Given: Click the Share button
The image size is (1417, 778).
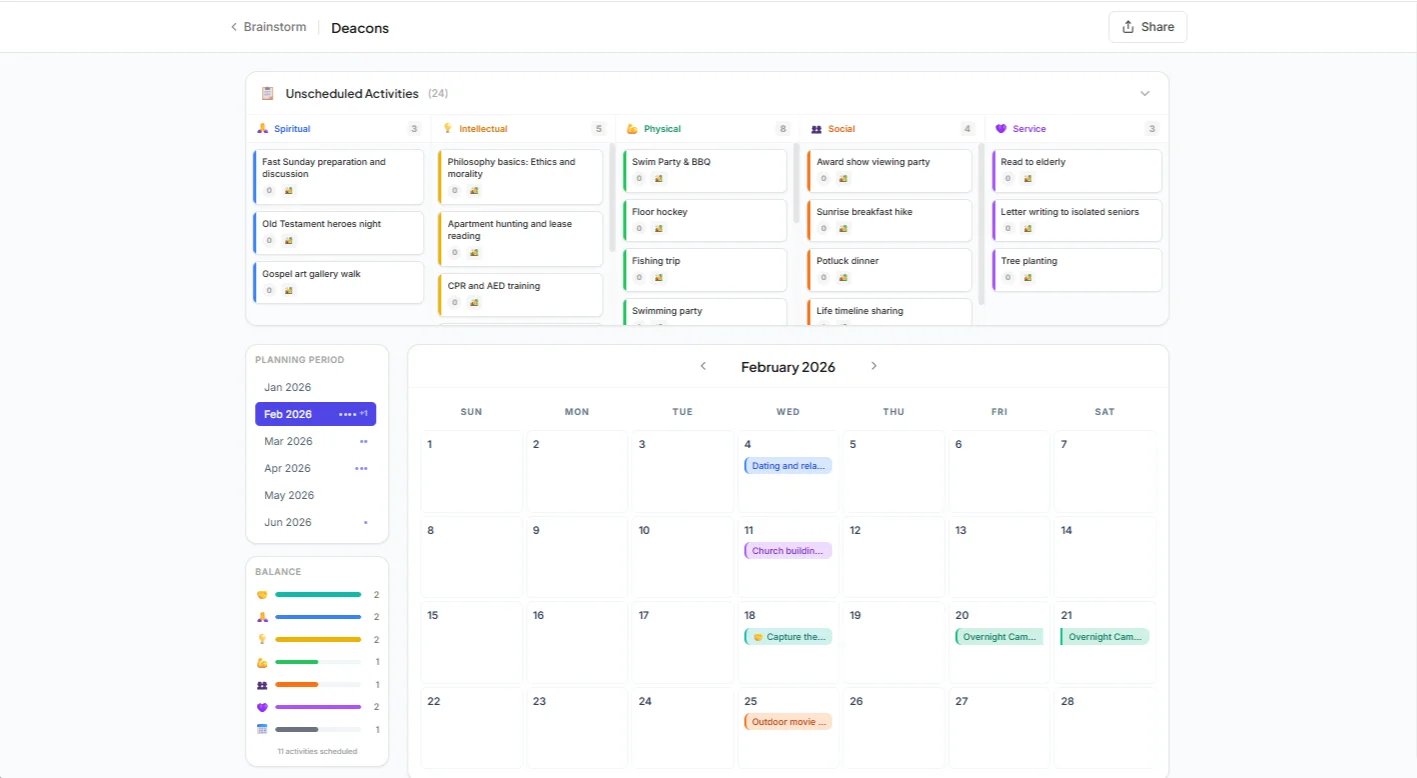Looking at the screenshot, I should click(1147, 26).
